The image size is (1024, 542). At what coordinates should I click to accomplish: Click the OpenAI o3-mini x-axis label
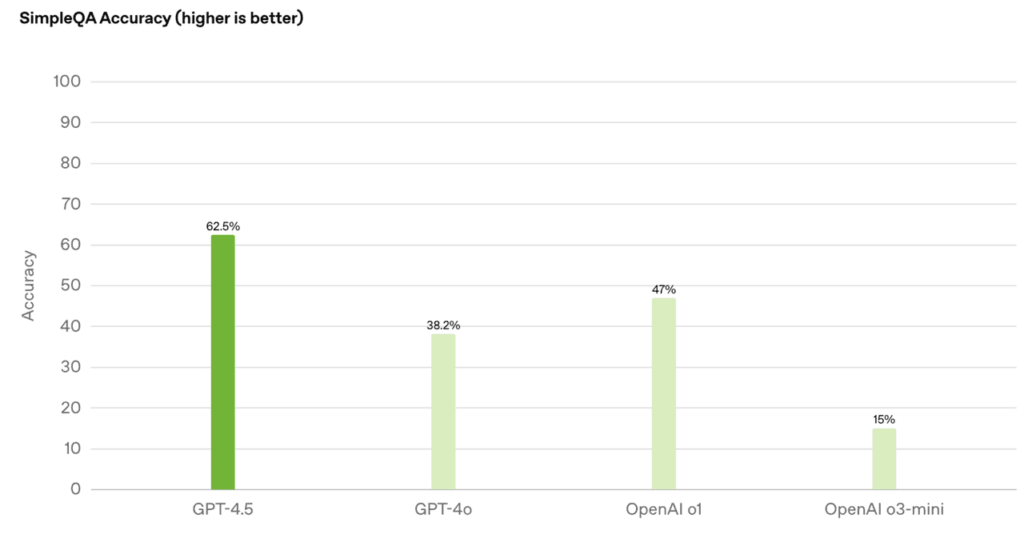[x=884, y=510]
